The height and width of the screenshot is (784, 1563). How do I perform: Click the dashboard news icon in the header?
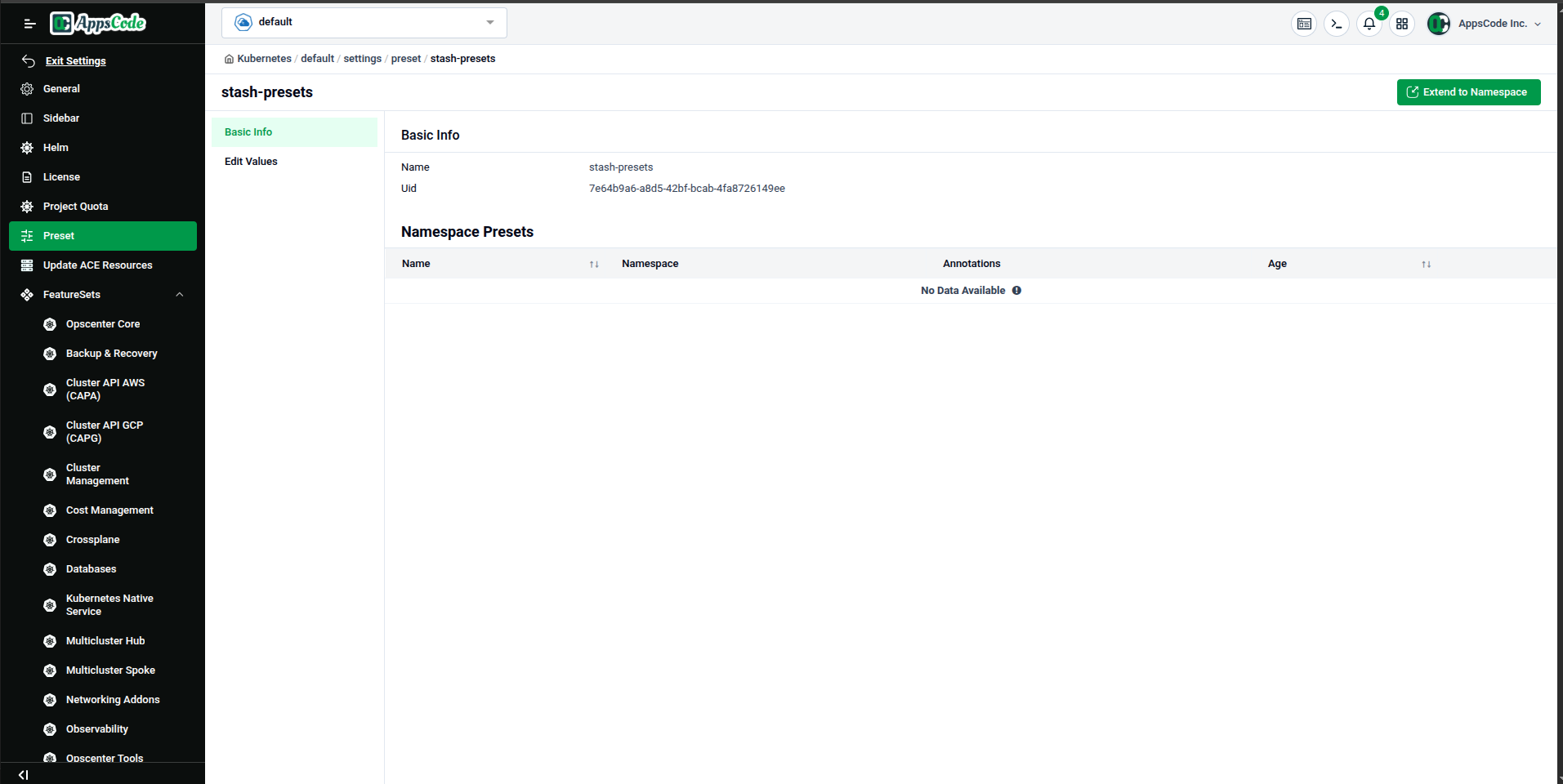(x=1304, y=24)
